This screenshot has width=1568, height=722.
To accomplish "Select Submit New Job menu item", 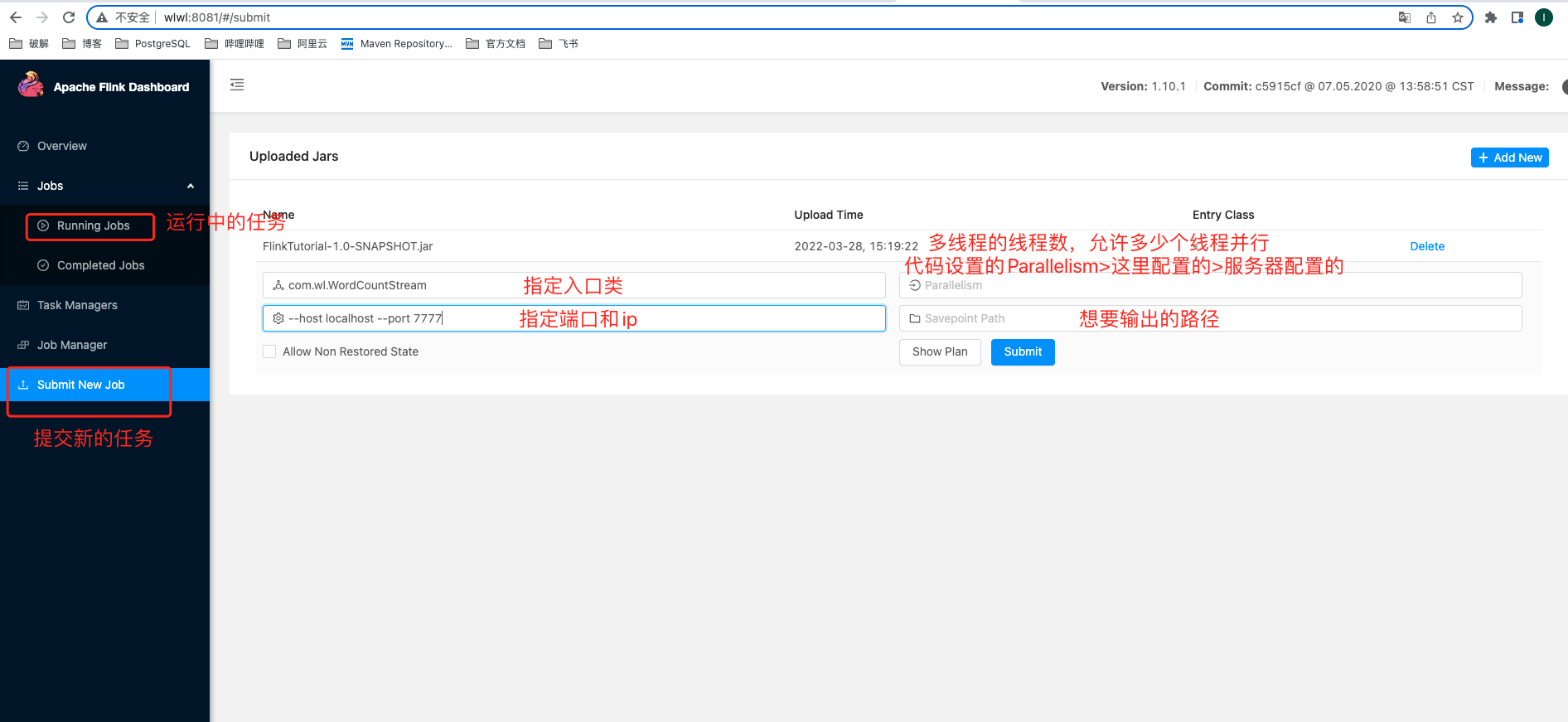I will coord(104,385).
